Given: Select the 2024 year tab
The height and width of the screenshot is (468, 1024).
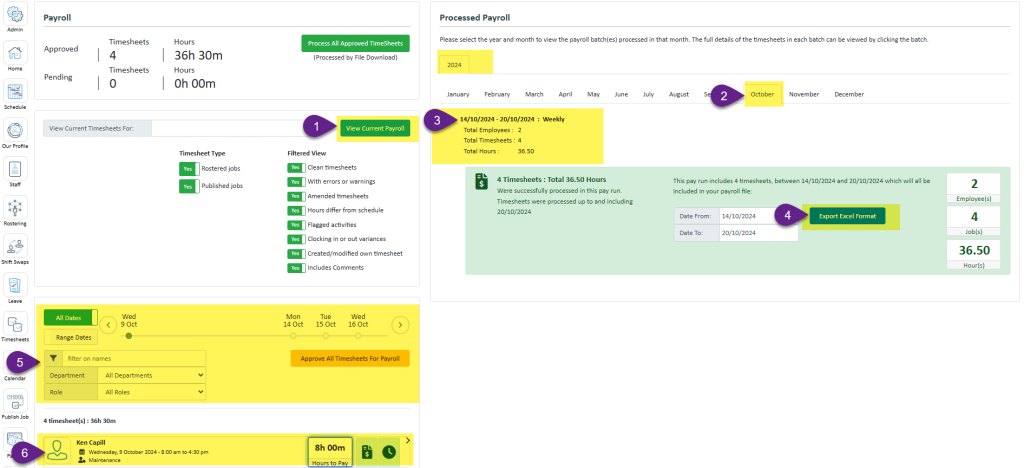Looking at the screenshot, I should point(454,65).
